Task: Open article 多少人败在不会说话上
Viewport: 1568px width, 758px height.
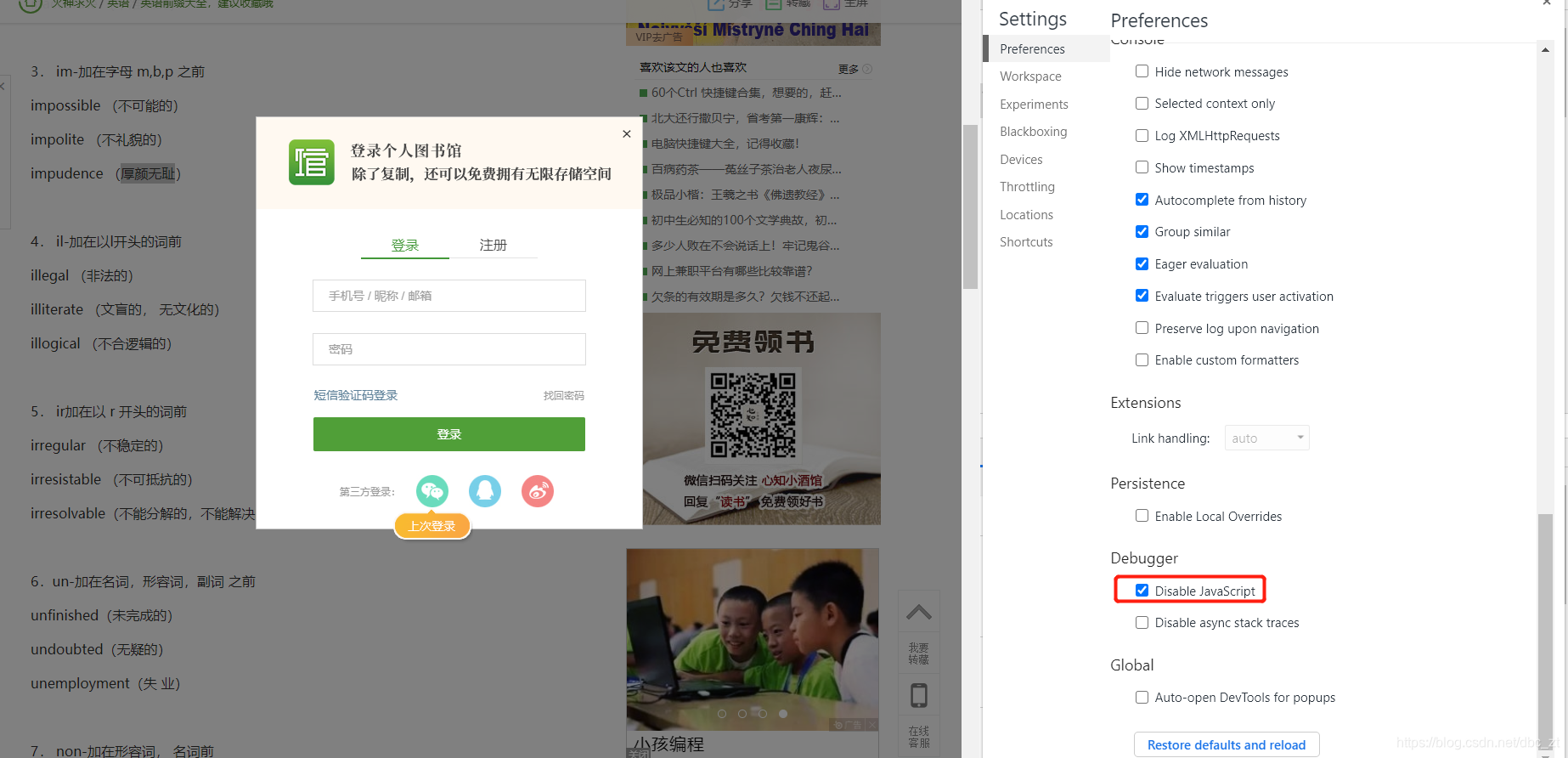Action: (x=745, y=245)
